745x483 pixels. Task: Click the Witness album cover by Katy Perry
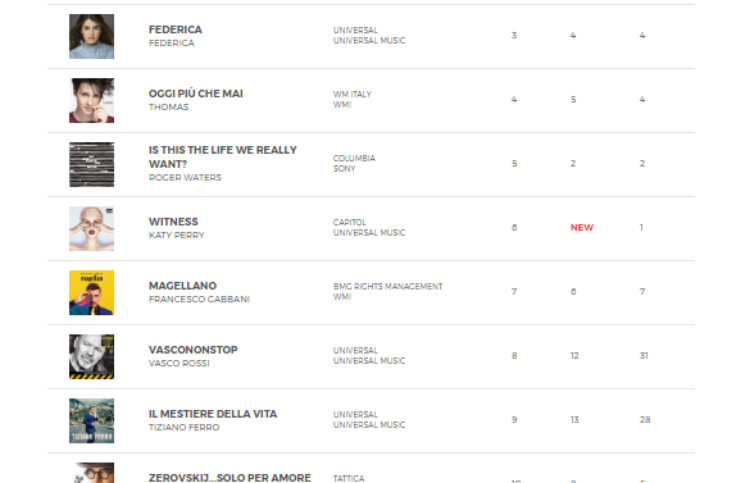[91, 229]
